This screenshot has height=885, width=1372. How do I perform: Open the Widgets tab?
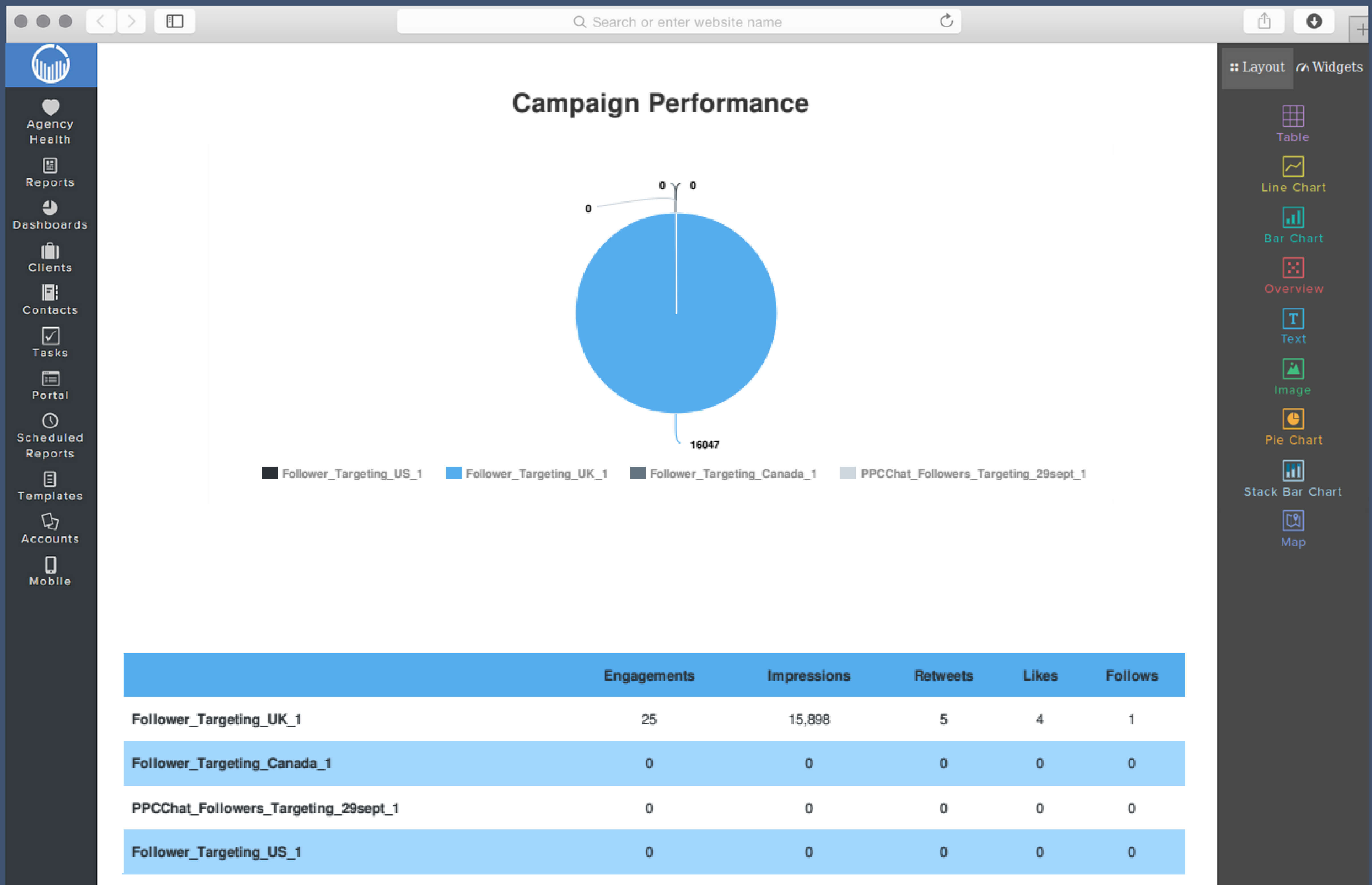(x=1329, y=67)
